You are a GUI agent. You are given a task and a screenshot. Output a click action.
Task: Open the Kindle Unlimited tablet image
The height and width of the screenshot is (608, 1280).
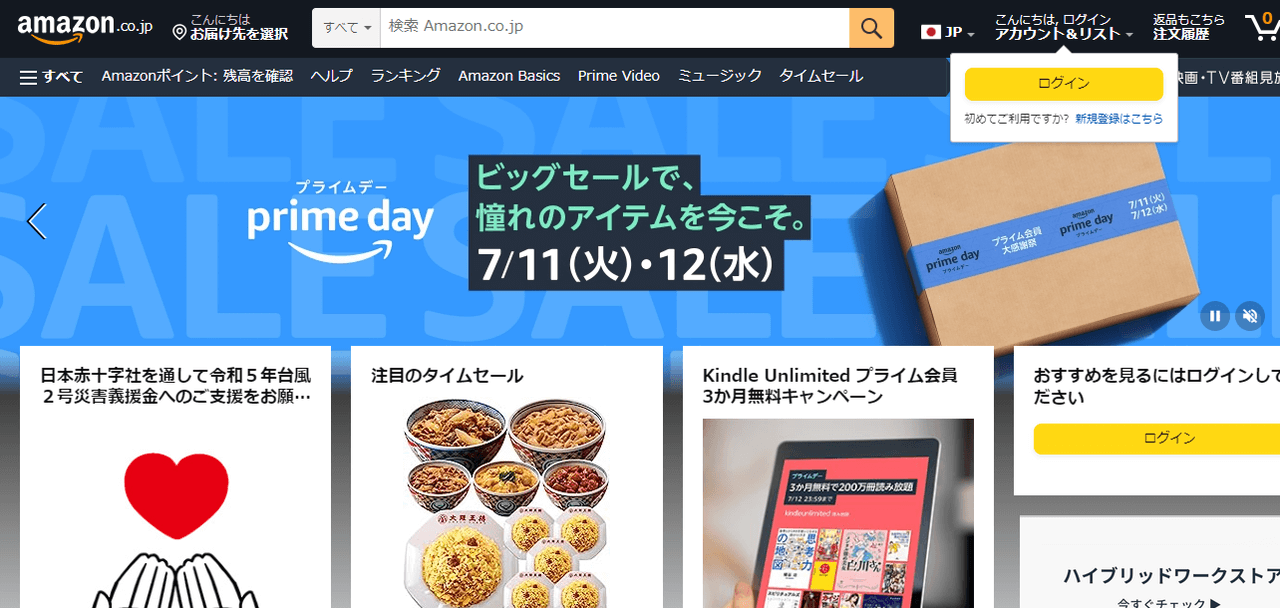point(838,513)
